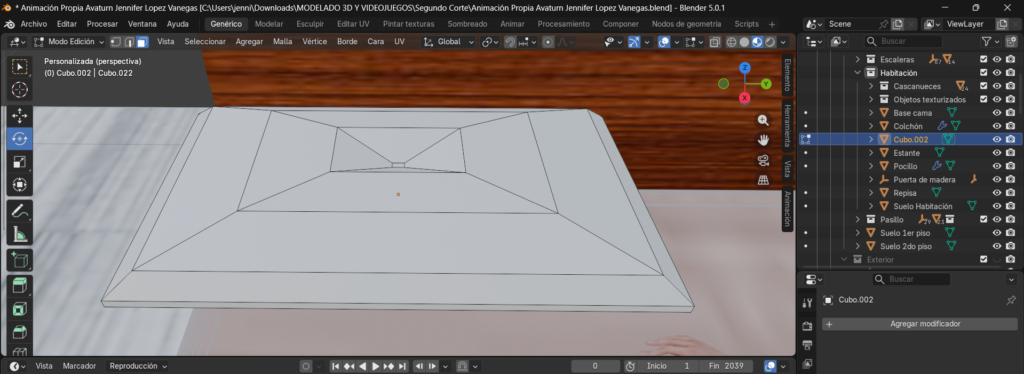
Task: Toggle viewport overlays display
Action: [x=664, y=42]
